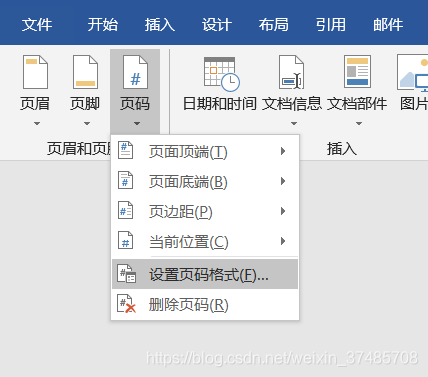428x377 pixels.
Task: Click the 文档信息 icon
Action: click(291, 72)
